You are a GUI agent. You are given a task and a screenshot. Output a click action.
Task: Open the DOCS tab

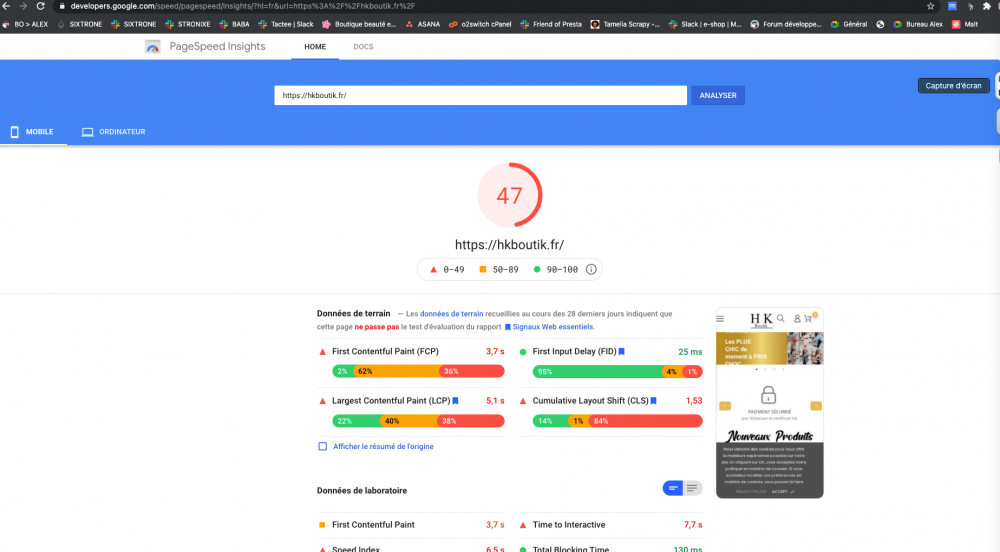pos(364,47)
